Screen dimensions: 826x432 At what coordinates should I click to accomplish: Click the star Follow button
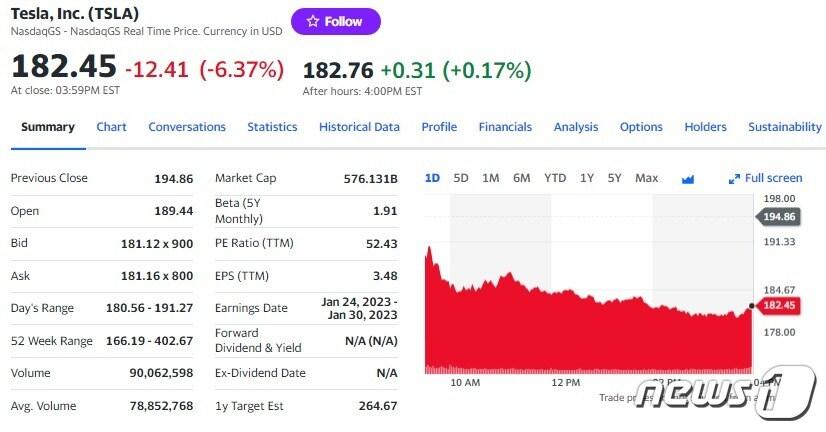335,21
